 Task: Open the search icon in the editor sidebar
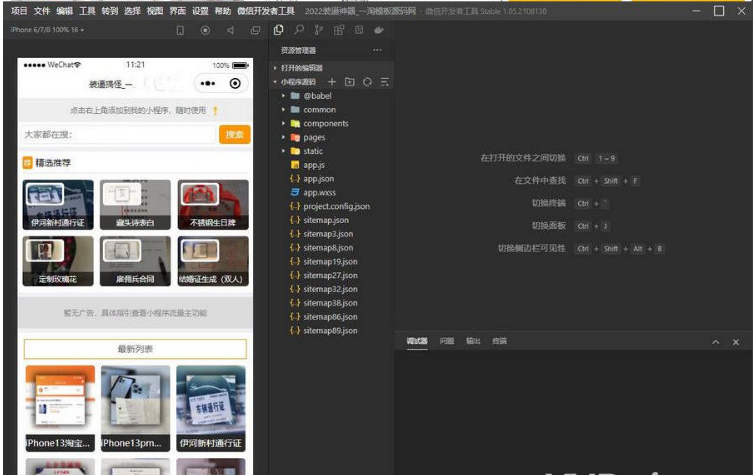click(299, 30)
